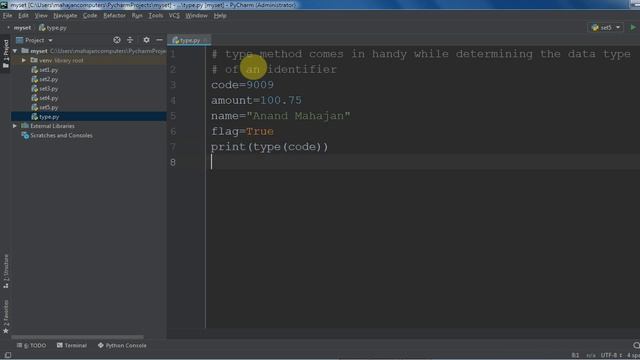The height and width of the screenshot is (360, 640).
Task: Collapse the myset project root
Action: pos(15,51)
